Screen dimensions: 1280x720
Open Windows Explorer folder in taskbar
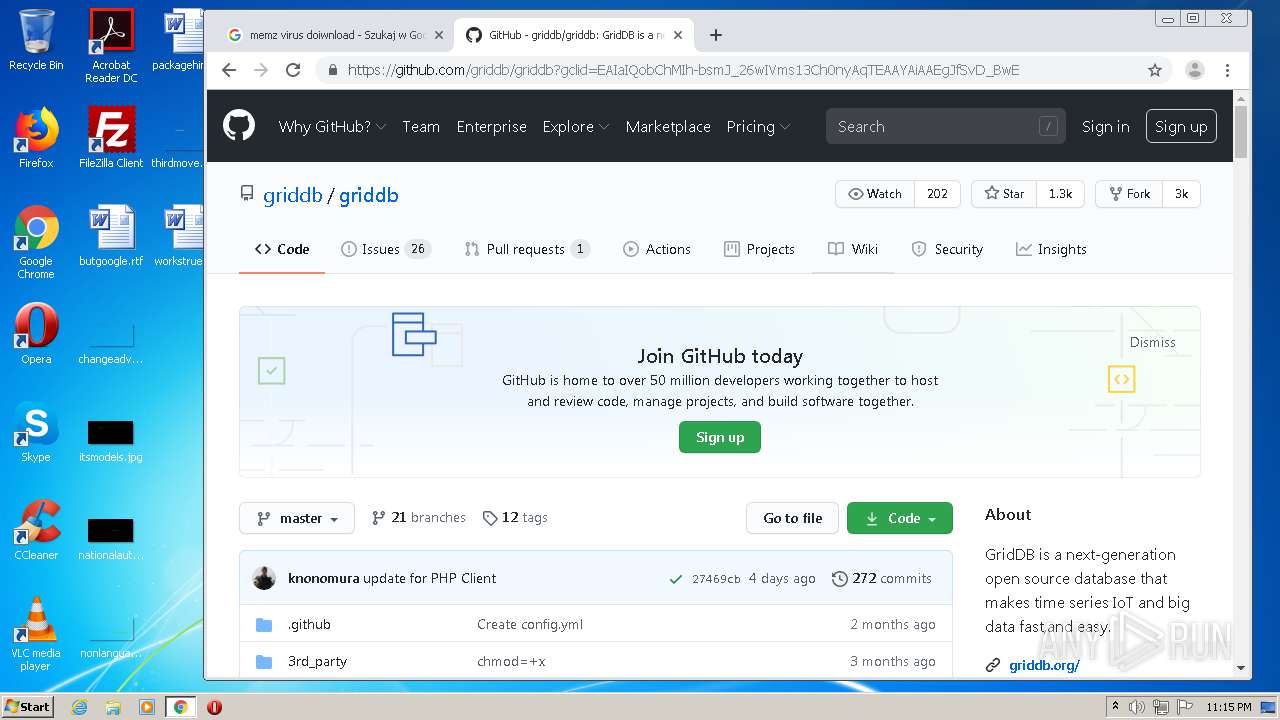[x=113, y=707]
